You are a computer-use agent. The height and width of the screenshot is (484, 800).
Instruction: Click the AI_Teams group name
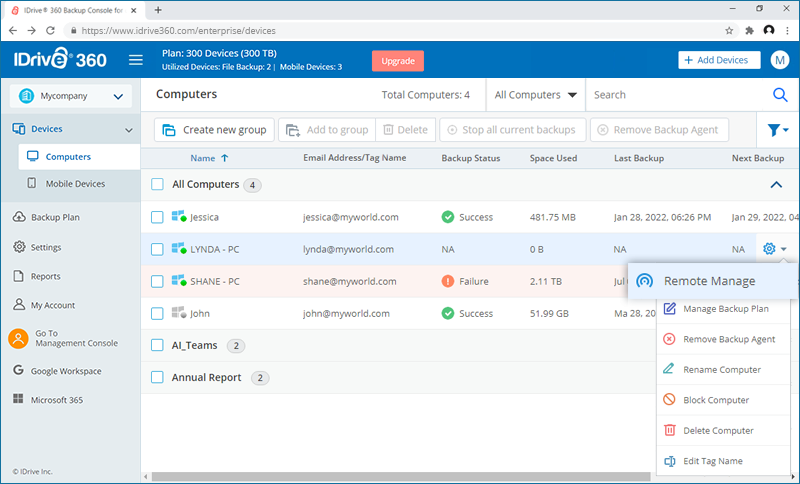click(194, 345)
